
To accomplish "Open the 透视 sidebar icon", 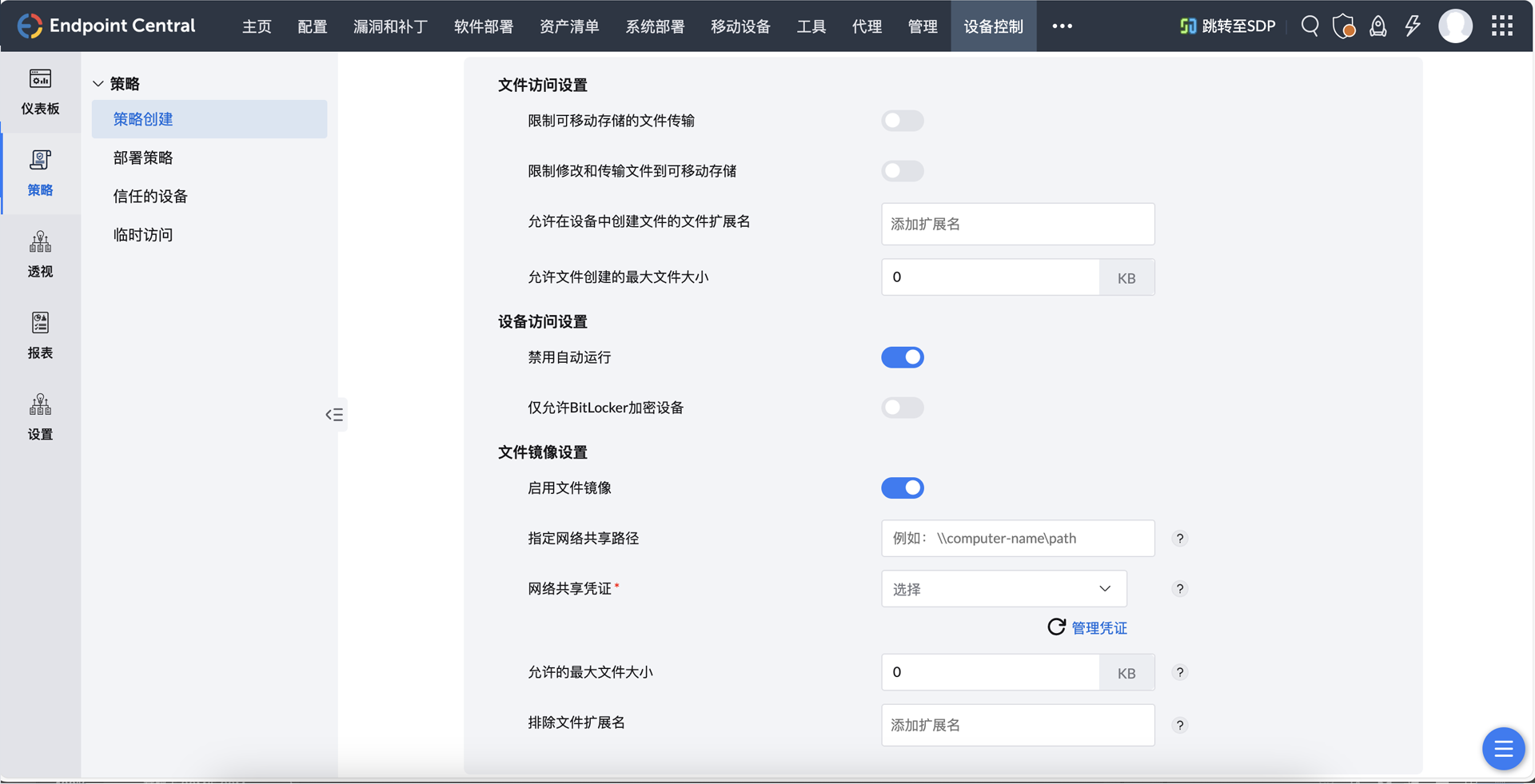I will [40, 254].
